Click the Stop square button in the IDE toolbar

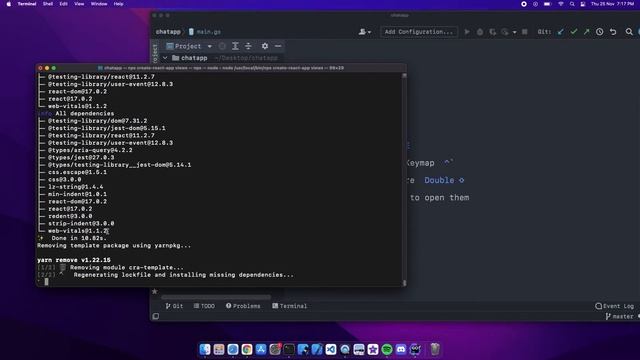pos(525,32)
